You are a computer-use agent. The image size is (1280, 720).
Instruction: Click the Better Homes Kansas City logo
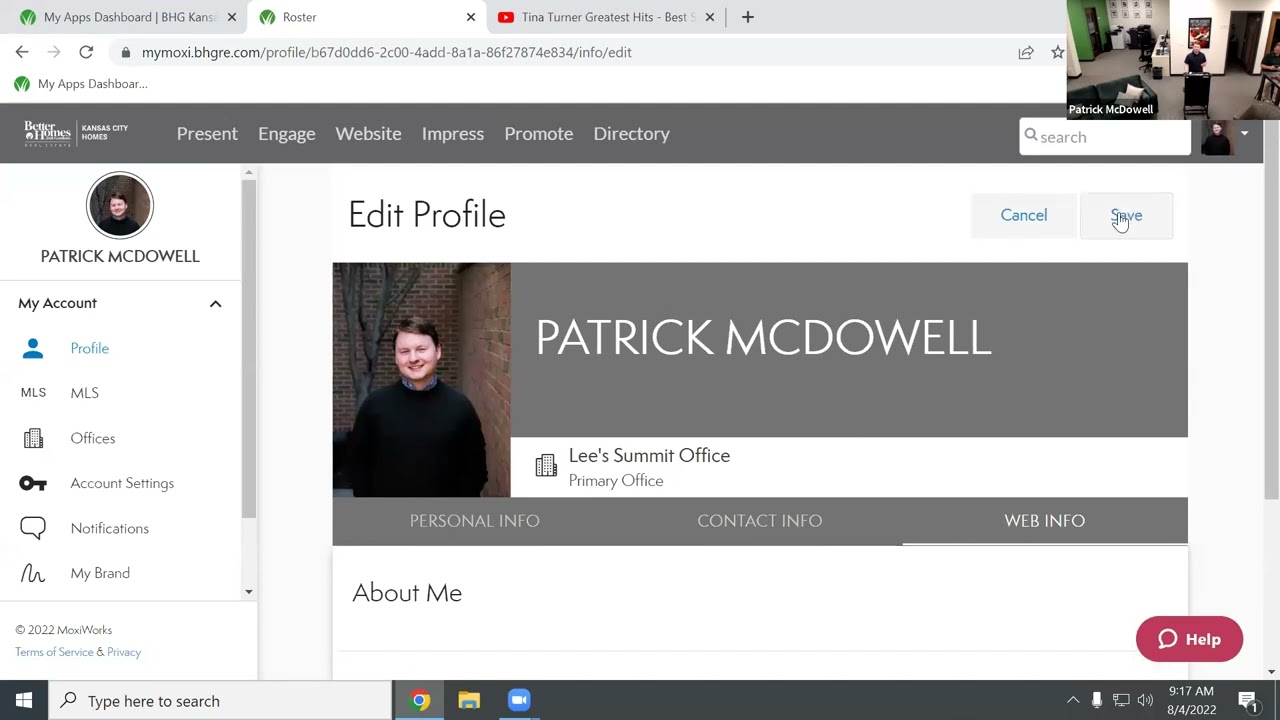point(76,133)
